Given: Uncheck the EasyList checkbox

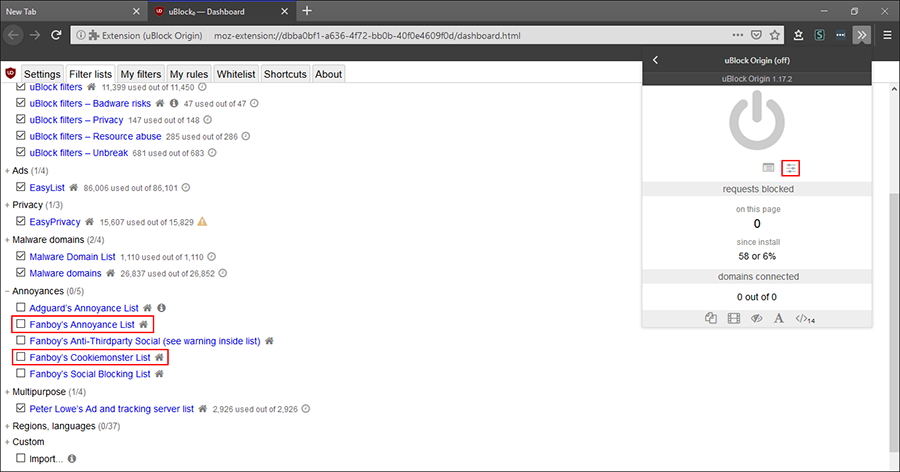Looking at the screenshot, I should point(21,187).
